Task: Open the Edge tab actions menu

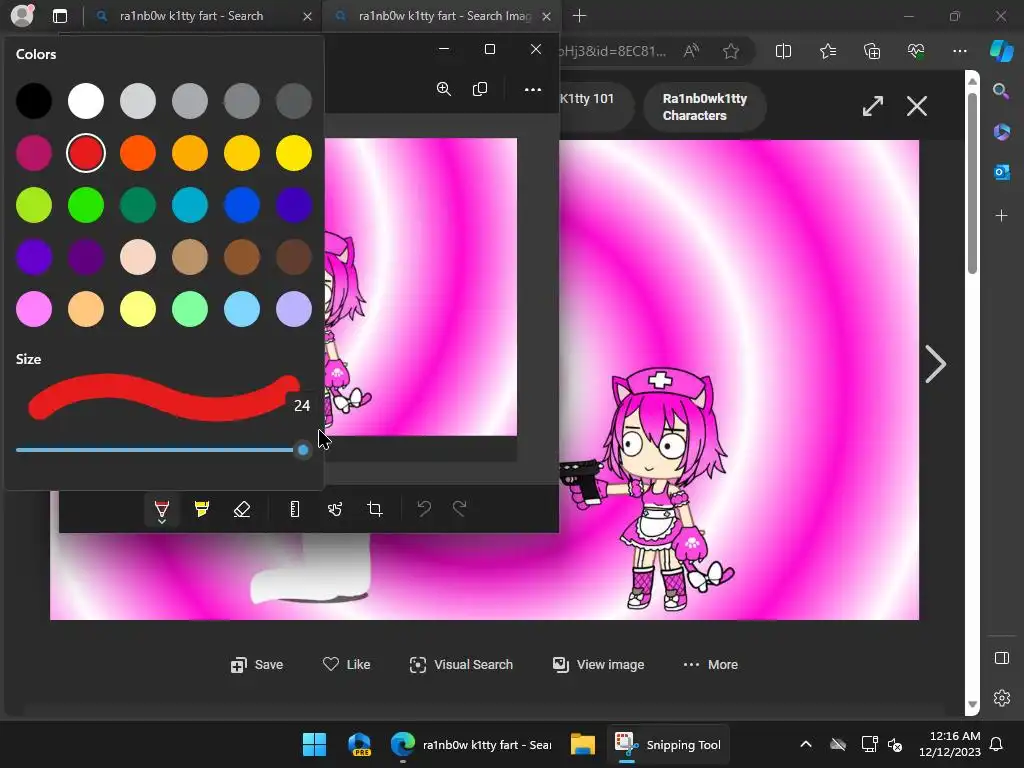Action: [60, 16]
